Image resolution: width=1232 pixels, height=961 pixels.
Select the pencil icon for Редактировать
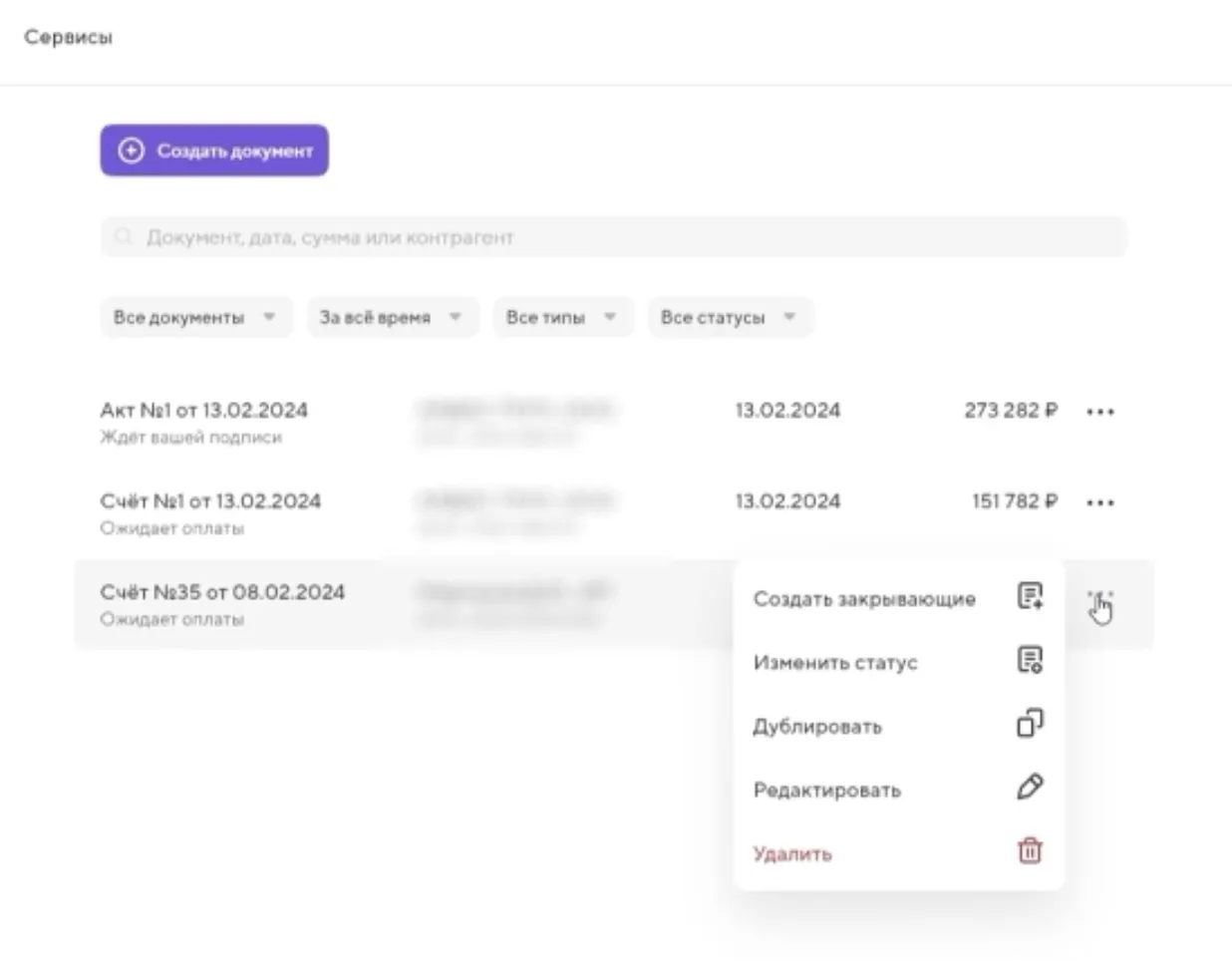point(1031,789)
